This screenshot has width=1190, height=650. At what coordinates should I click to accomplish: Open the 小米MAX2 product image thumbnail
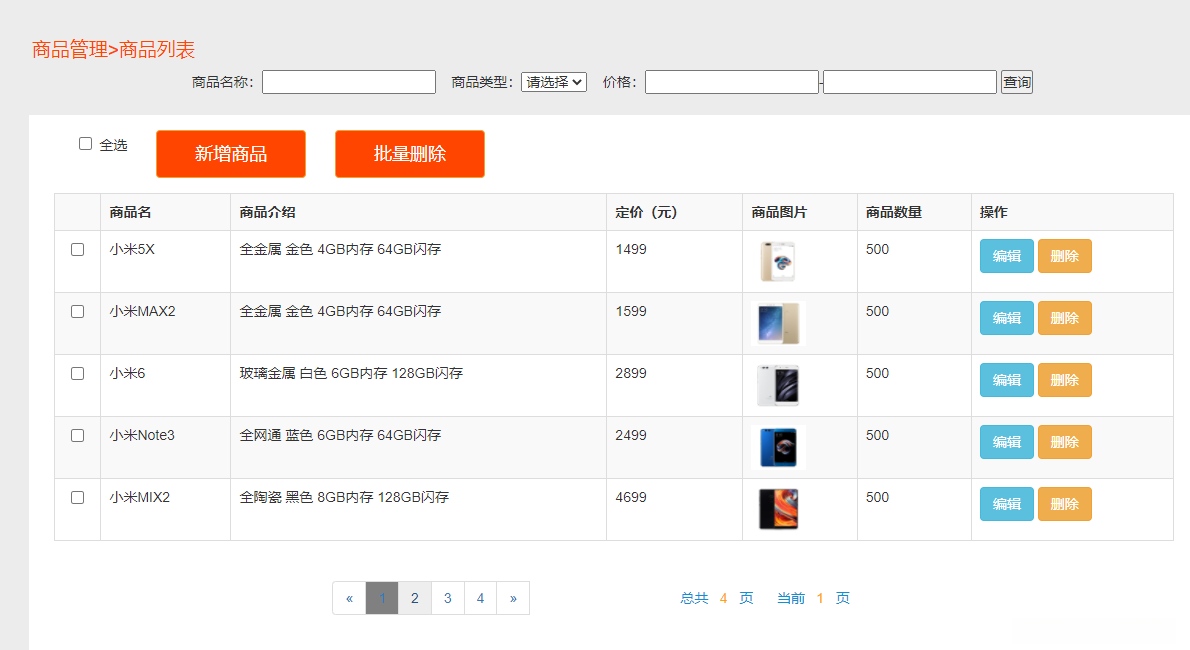click(778, 323)
